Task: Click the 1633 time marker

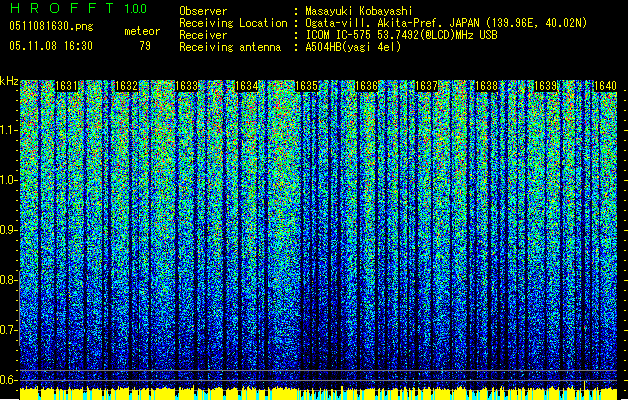Action: tap(187, 86)
